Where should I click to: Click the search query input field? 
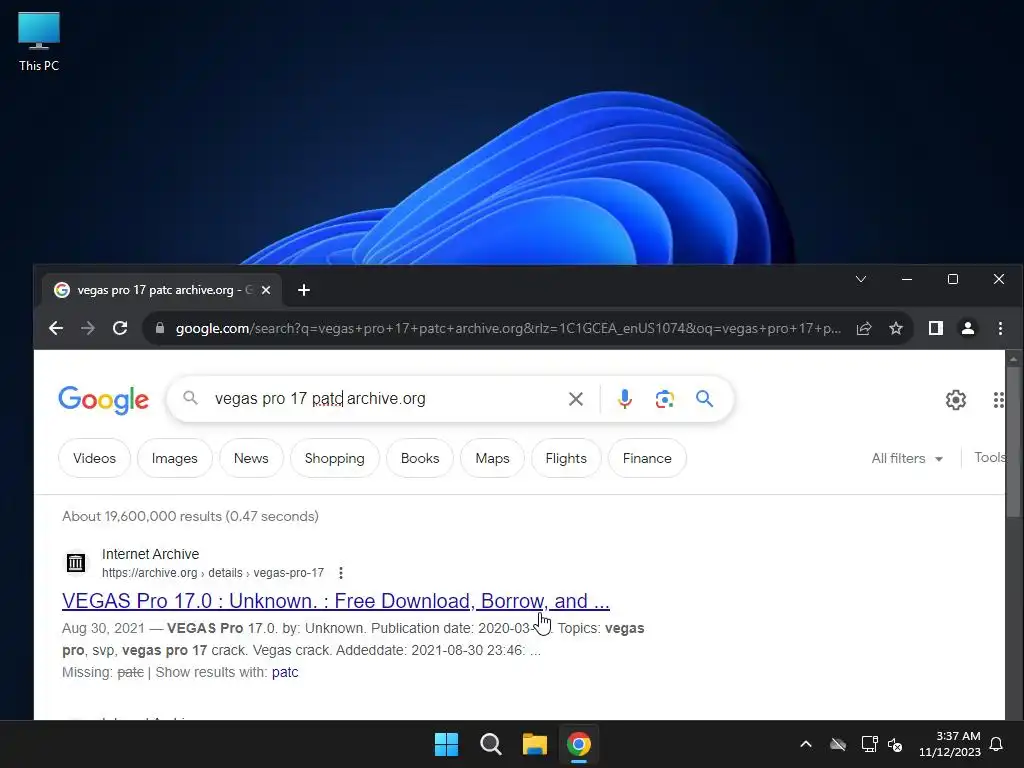click(385, 398)
